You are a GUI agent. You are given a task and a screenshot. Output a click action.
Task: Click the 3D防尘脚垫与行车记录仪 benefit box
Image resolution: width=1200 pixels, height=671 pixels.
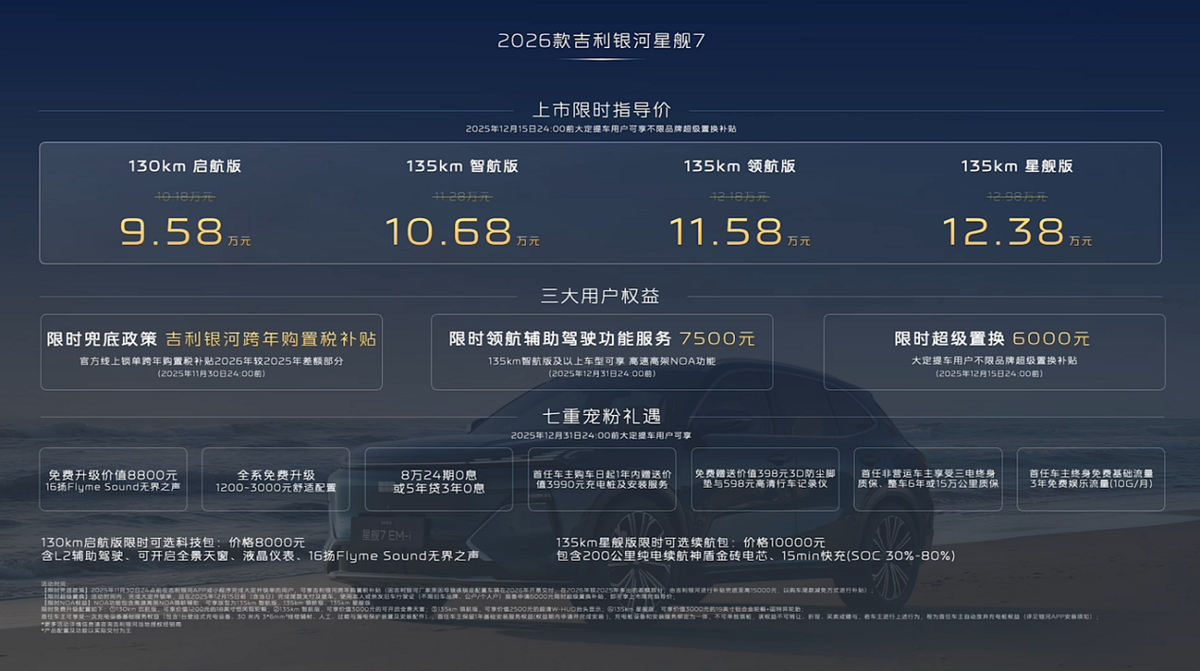pyautogui.click(x=764, y=480)
